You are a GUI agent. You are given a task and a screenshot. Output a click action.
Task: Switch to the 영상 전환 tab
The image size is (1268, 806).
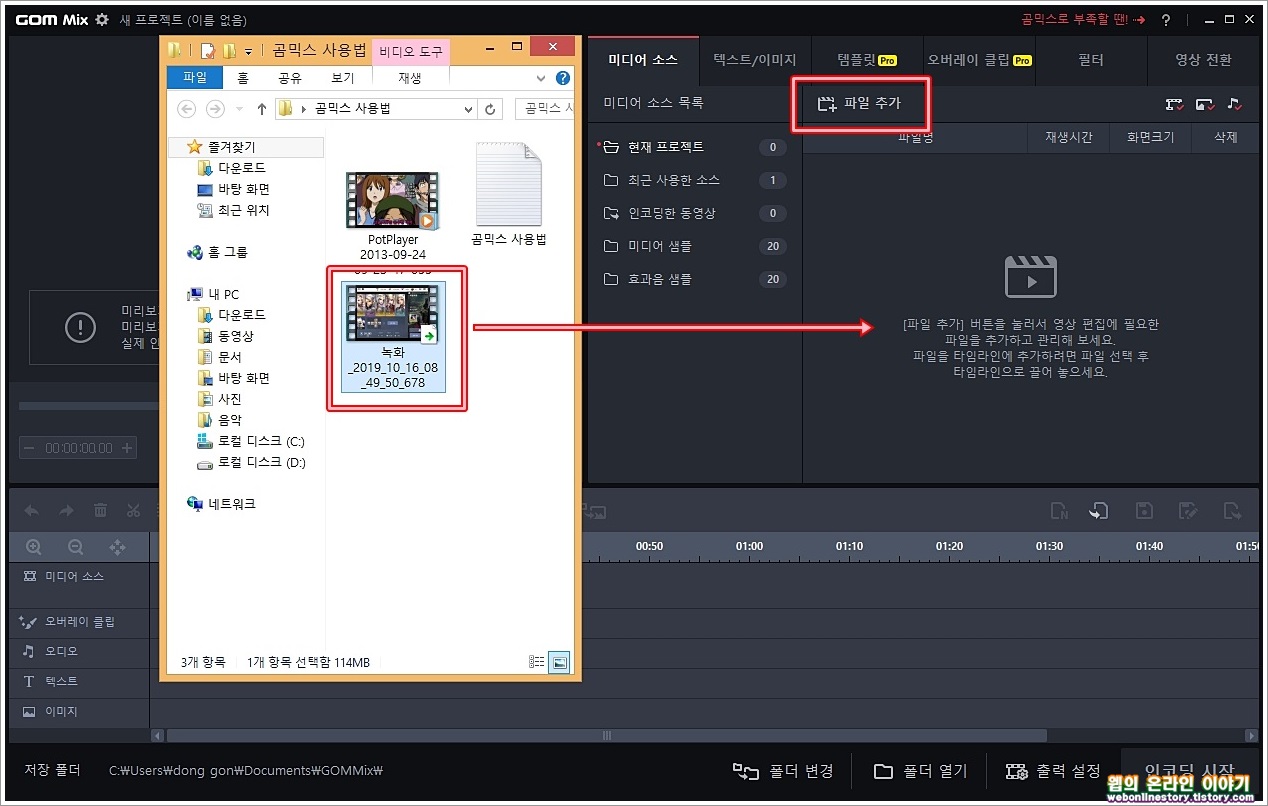tap(1203, 60)
